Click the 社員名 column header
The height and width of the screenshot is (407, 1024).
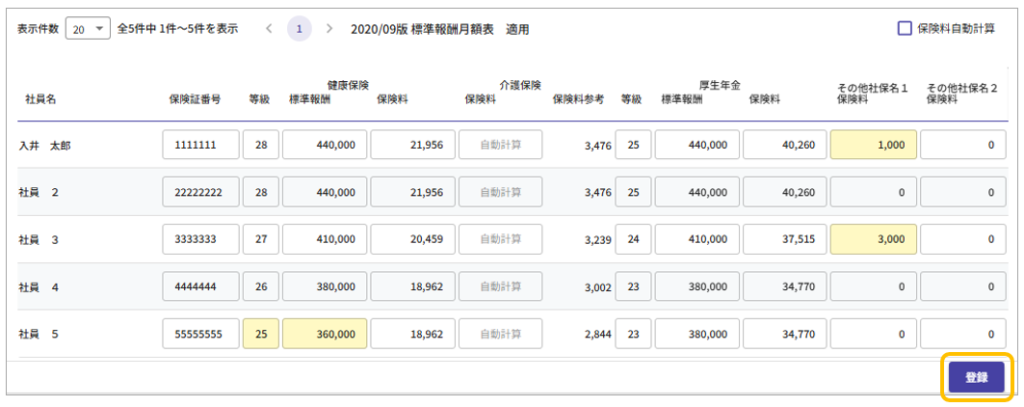41,100
